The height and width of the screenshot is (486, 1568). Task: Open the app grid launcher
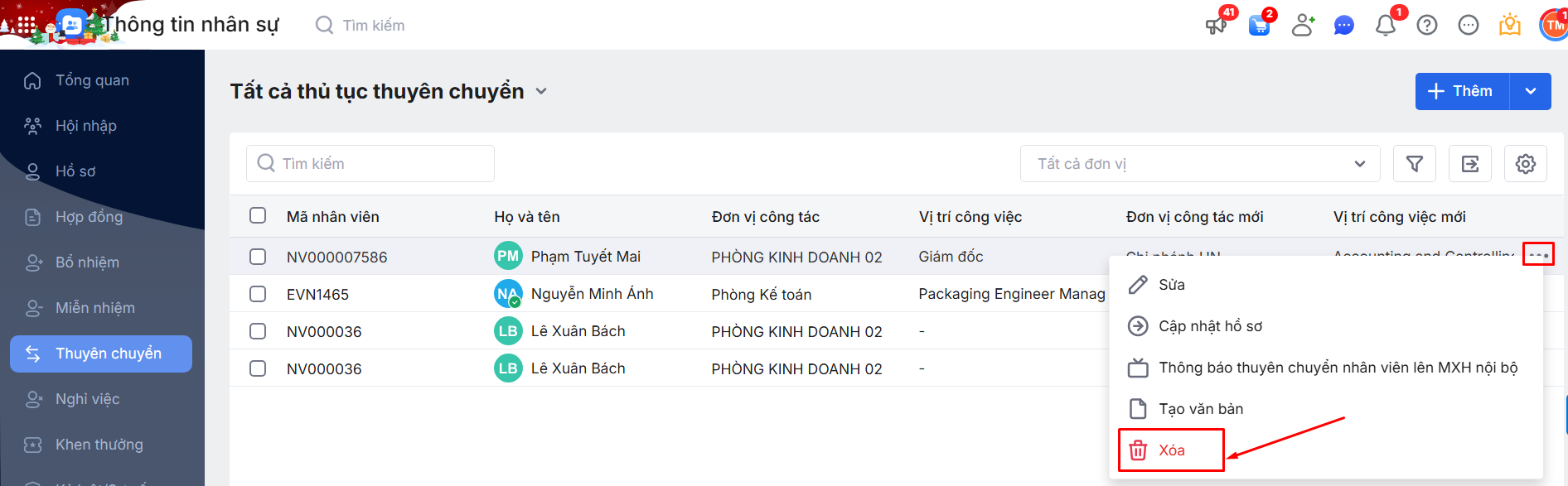(x=27, y=25)
